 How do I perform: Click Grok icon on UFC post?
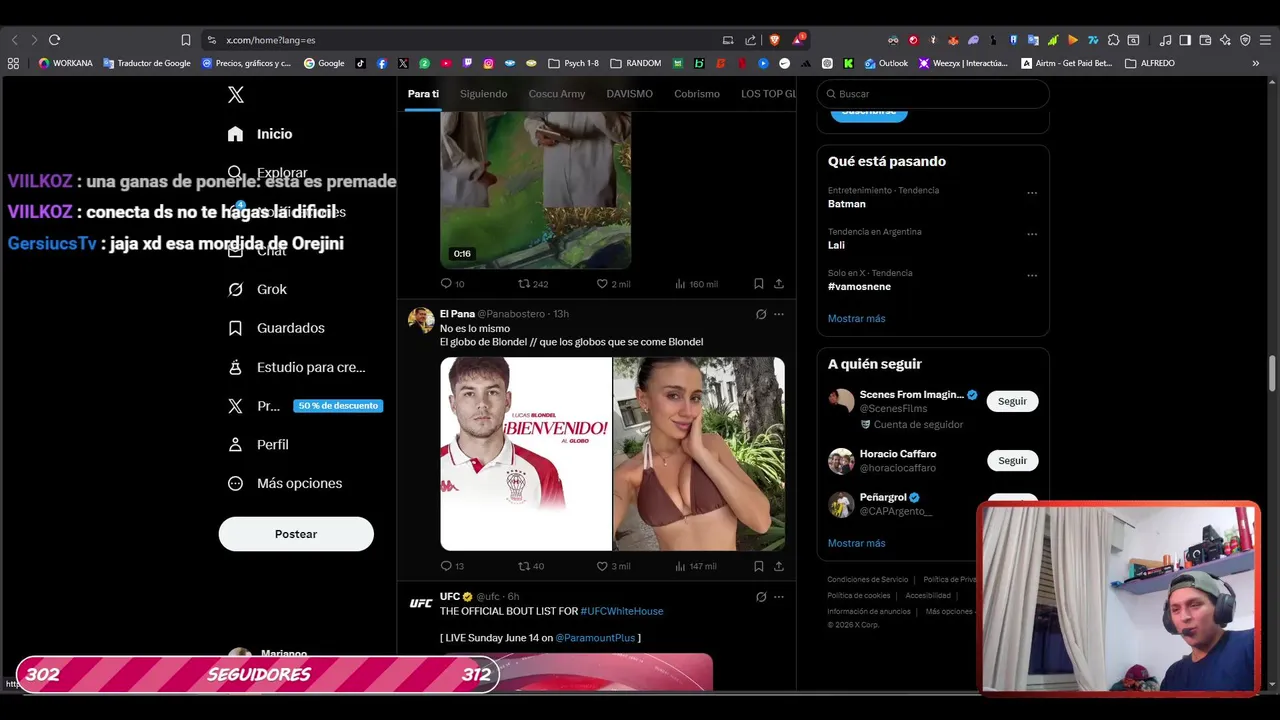click(x=761, y=597)
